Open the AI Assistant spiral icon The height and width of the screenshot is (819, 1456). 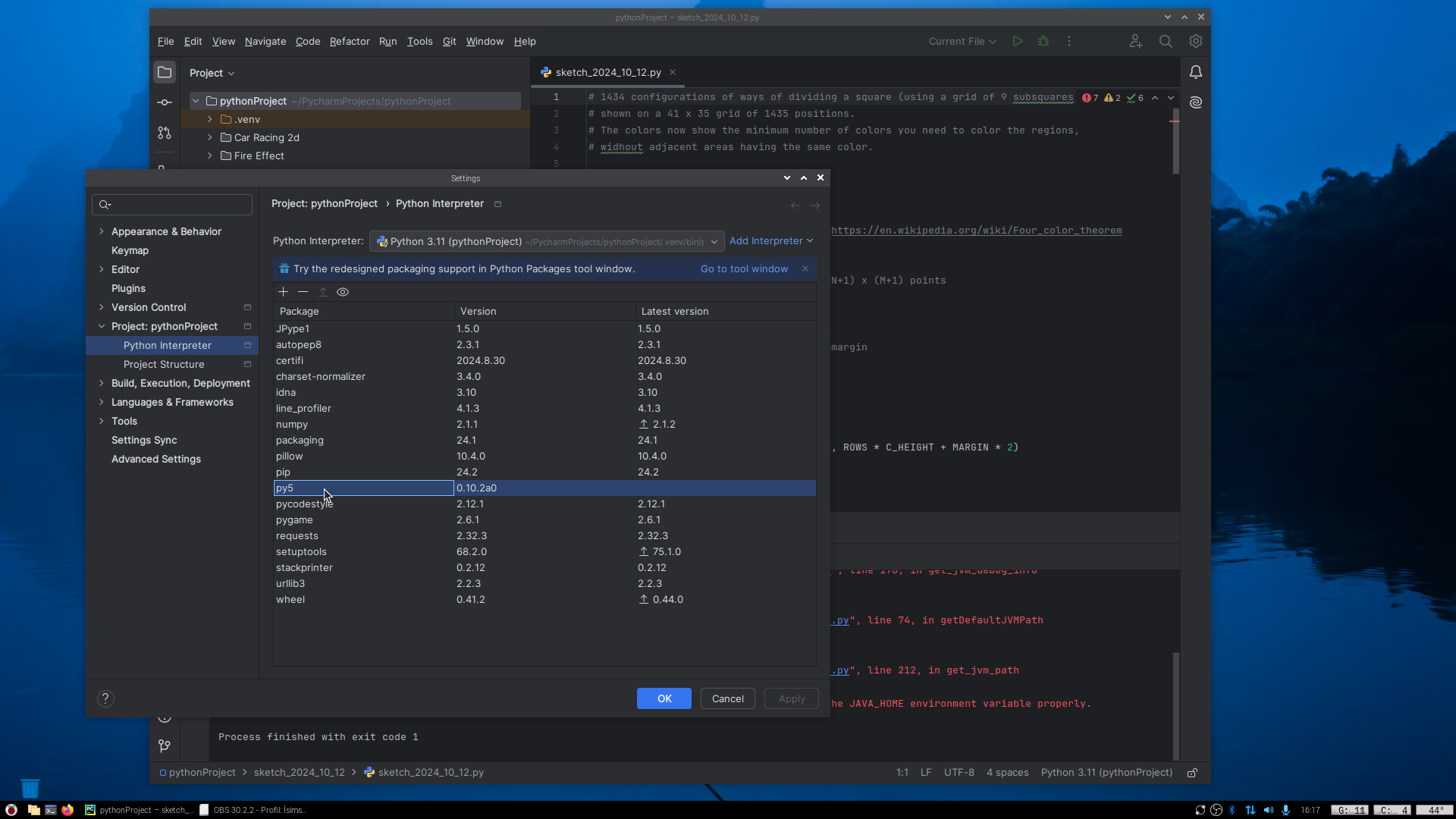(1196, 102)
